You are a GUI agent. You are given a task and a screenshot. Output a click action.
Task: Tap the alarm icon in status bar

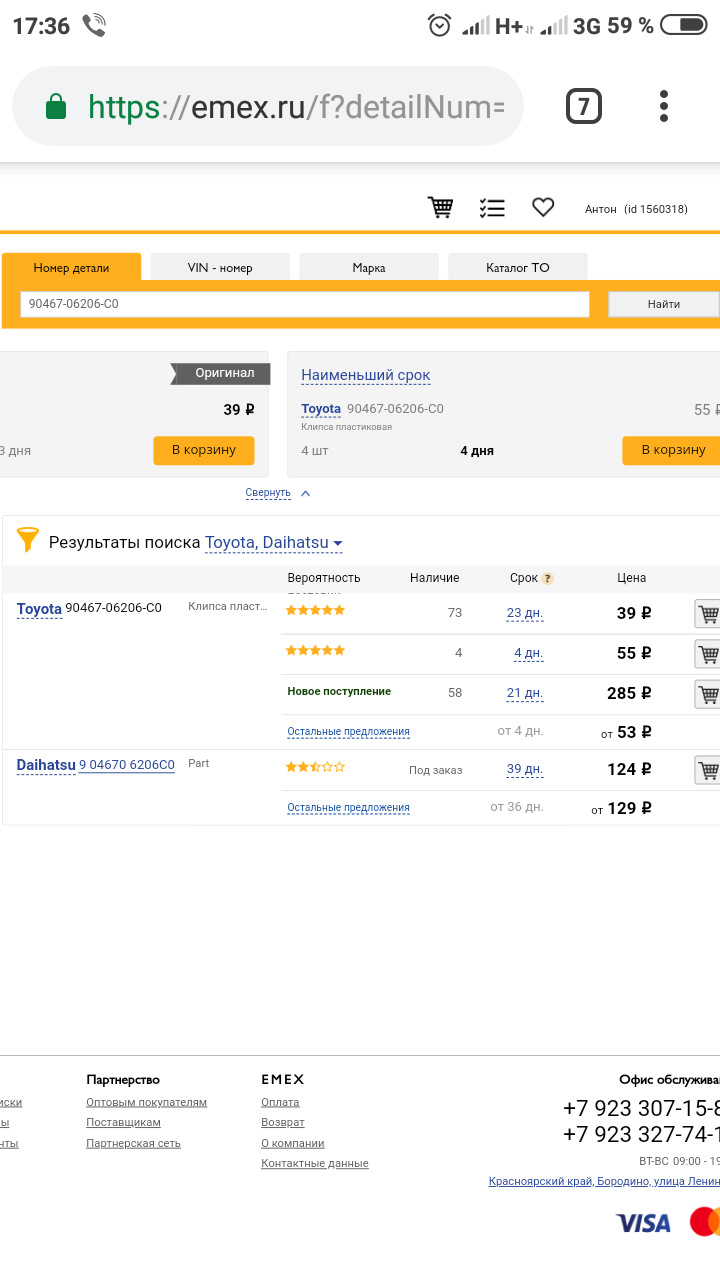tap(439, 26)
